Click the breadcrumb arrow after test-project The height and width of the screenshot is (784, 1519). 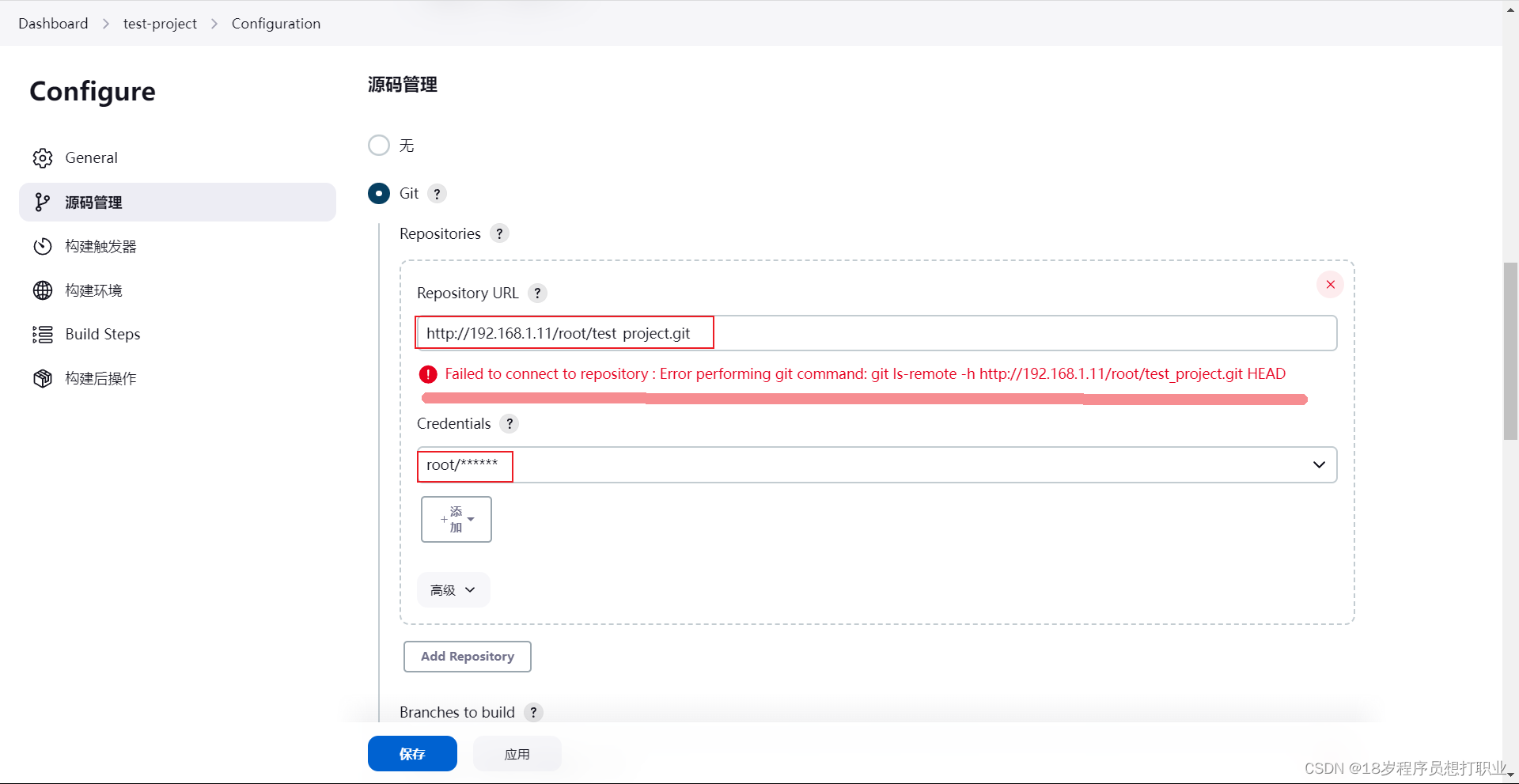214,24
